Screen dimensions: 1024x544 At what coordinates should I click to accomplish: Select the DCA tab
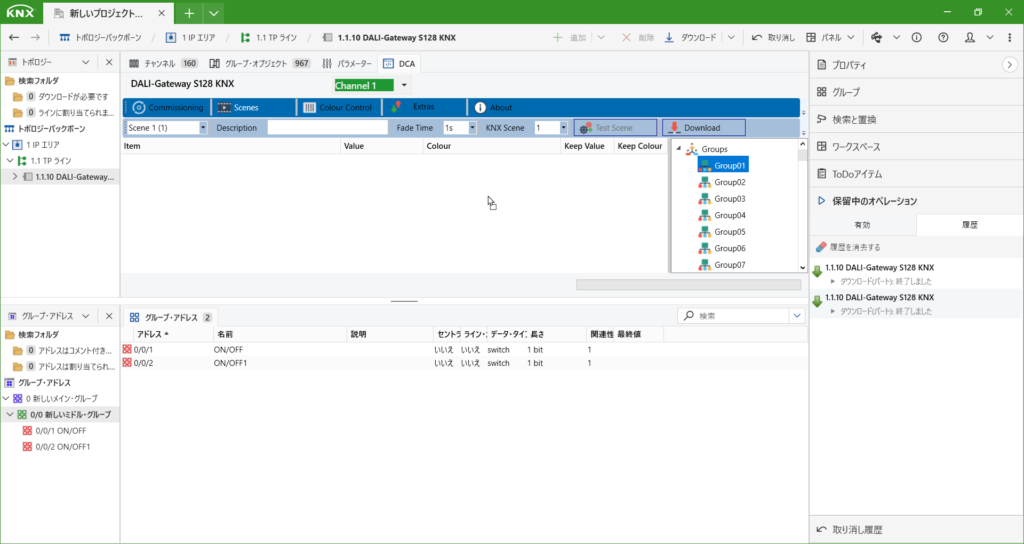(400, 63)
